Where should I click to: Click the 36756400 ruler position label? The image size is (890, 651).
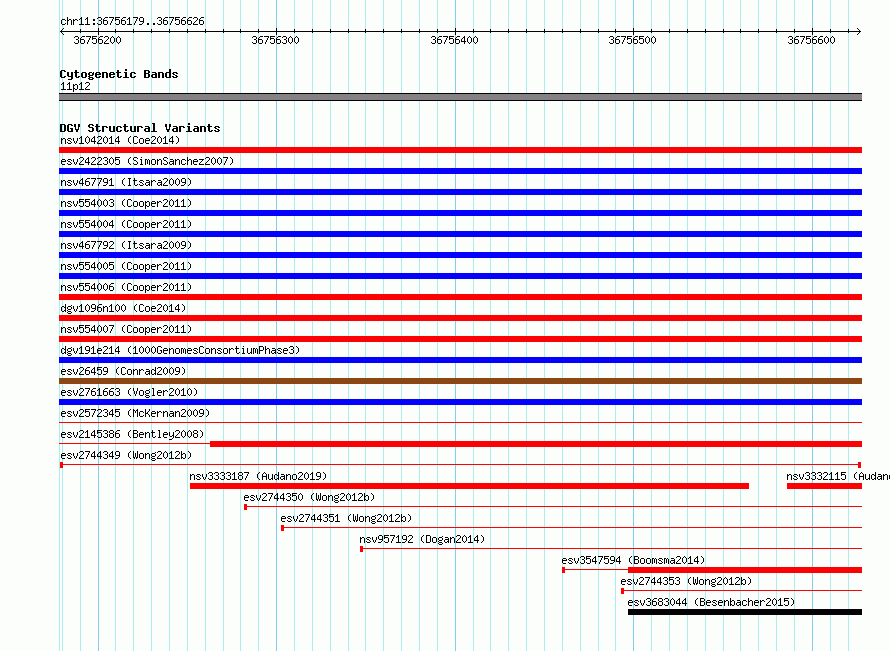(x=454, y=40)
